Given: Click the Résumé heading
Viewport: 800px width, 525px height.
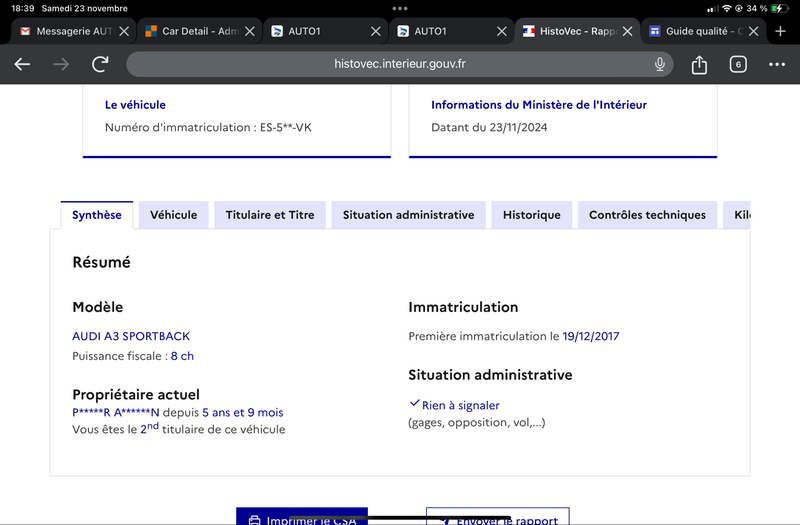Looking at the screenshot, I should [x=102, y=262].
